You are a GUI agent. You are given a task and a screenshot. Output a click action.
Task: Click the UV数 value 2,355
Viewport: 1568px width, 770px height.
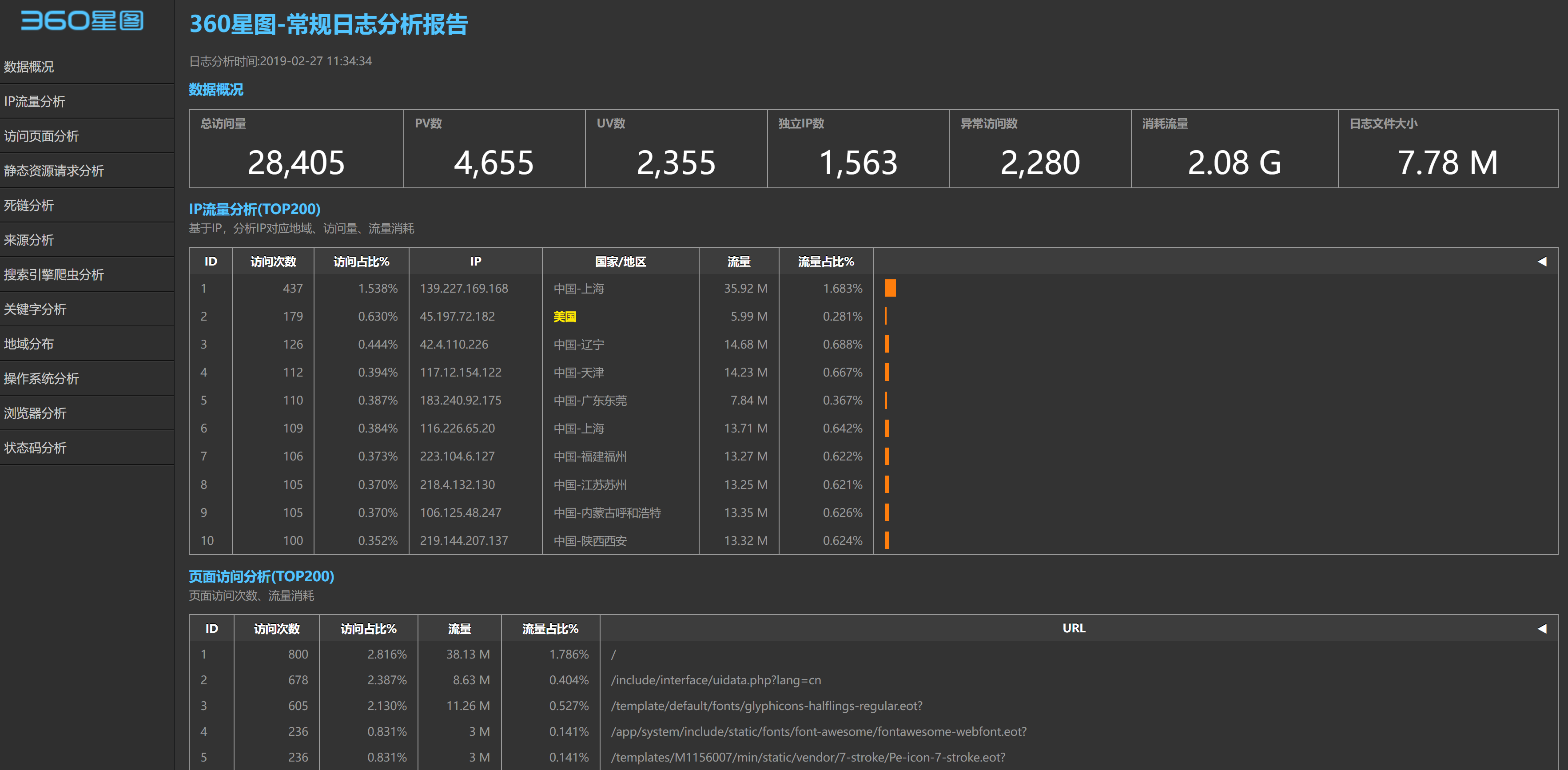click(676, 163)
